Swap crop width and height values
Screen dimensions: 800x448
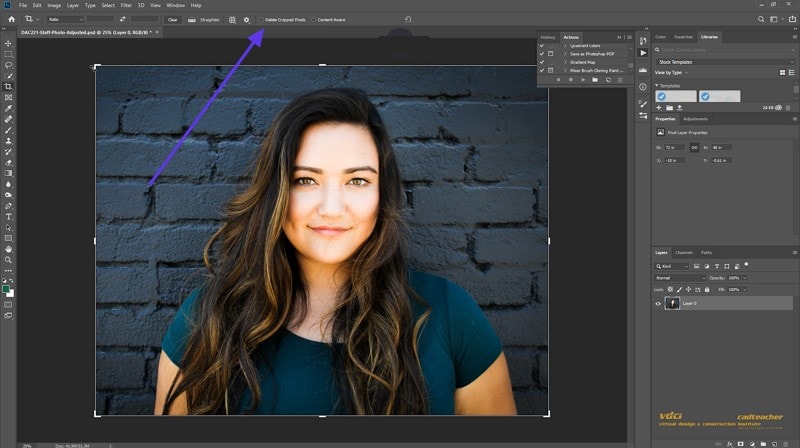[x=122, y=19]
